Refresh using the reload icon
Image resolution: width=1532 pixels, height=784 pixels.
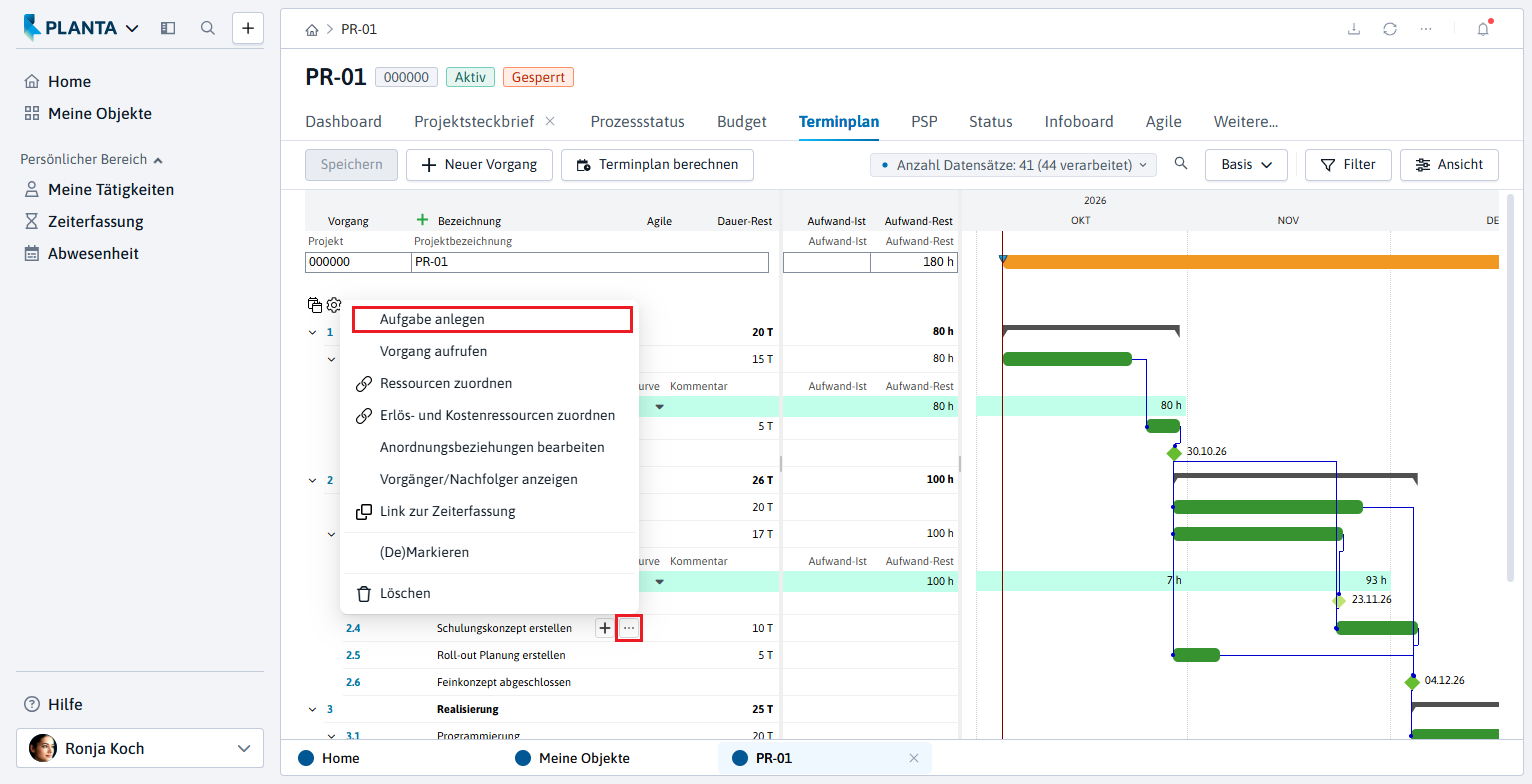click(x=1390, y=29)
